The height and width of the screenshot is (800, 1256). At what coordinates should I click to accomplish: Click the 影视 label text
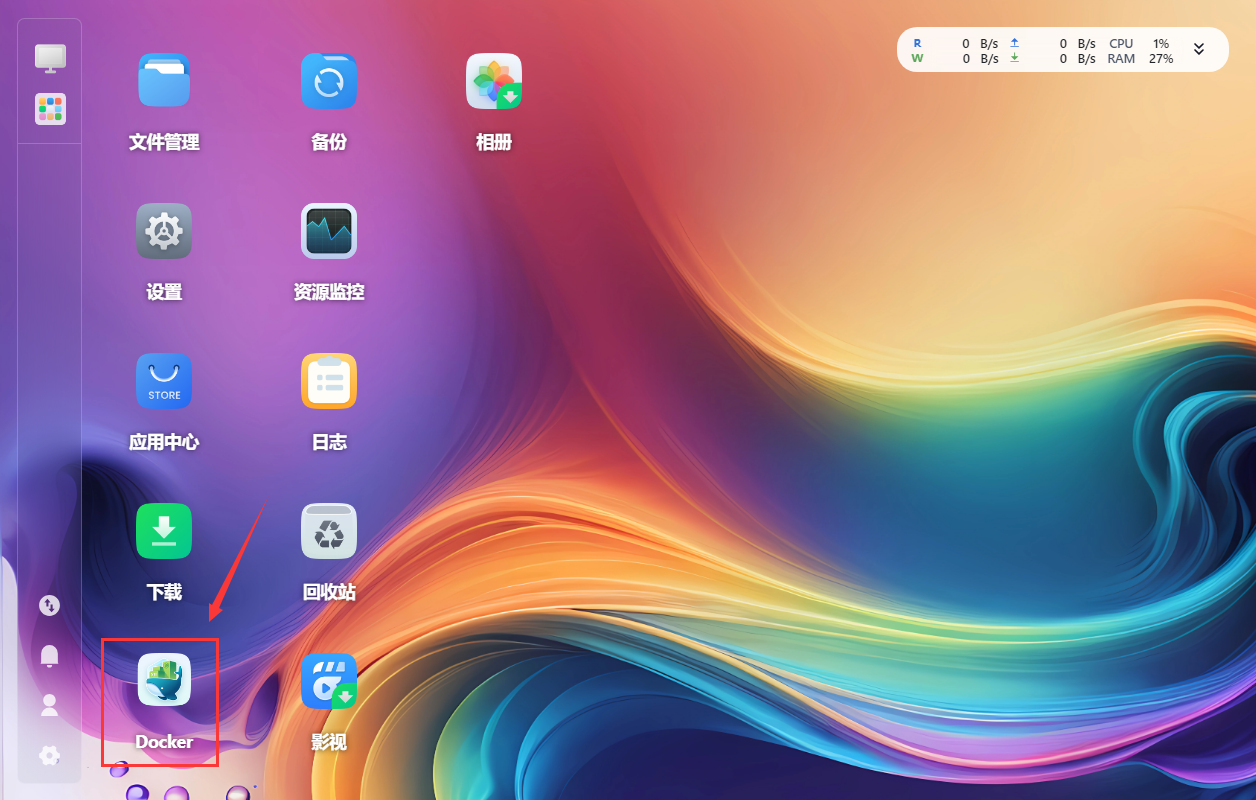(x=329, y=742)
